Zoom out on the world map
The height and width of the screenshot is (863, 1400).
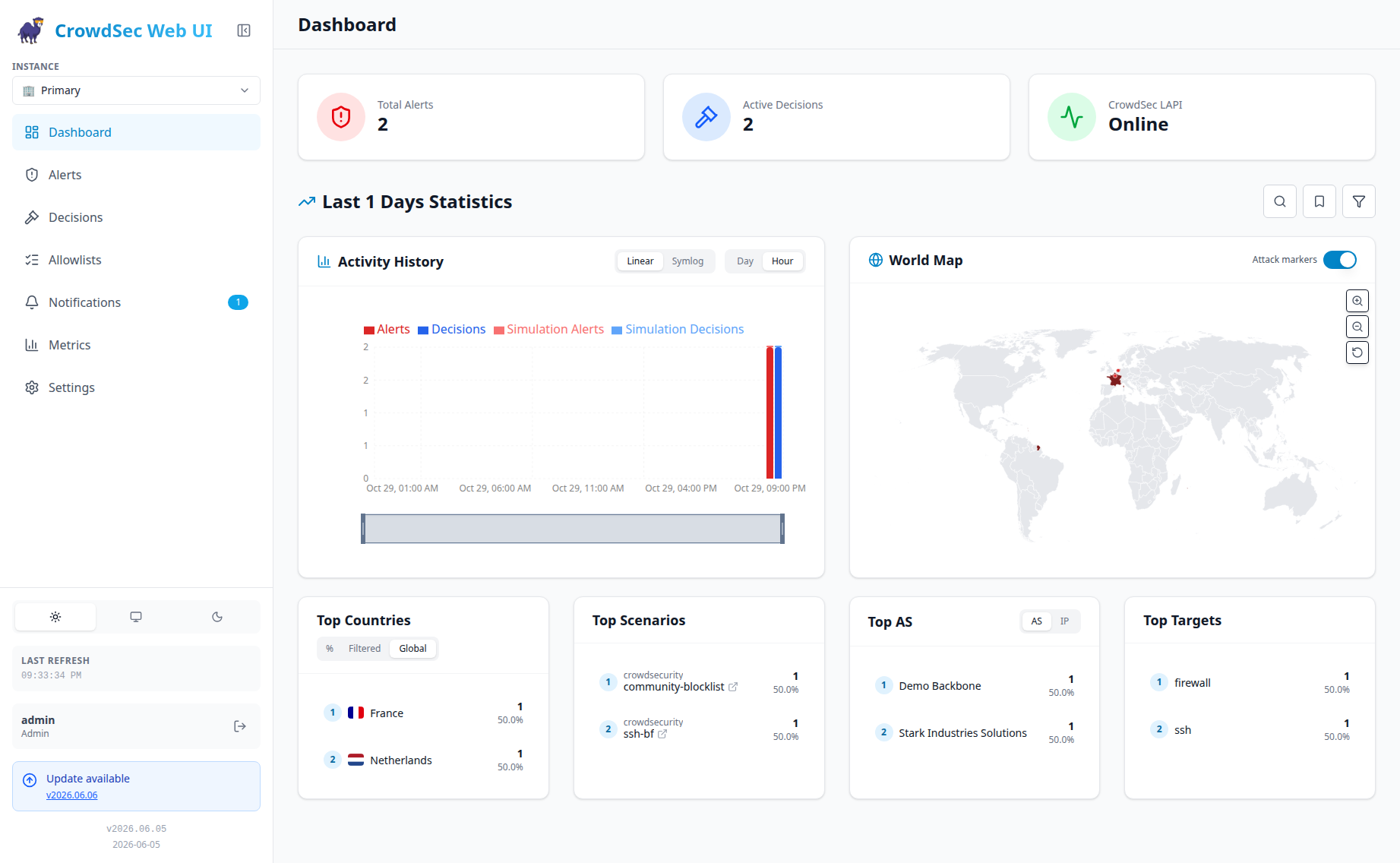1357,327
